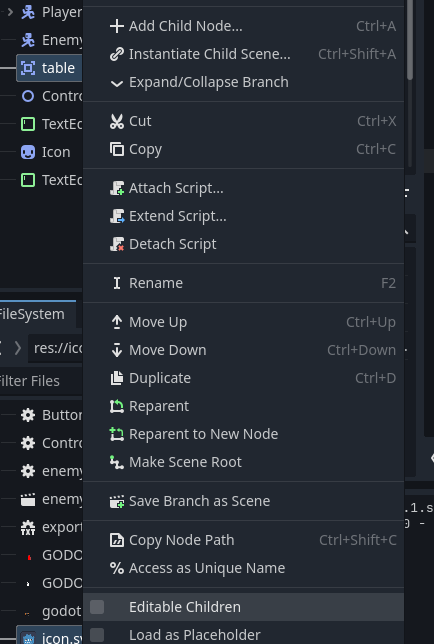The width and height of the screenshot is (434, 644).
Task: Click the plus icon for Add Child Node
Action: [117, 26]
